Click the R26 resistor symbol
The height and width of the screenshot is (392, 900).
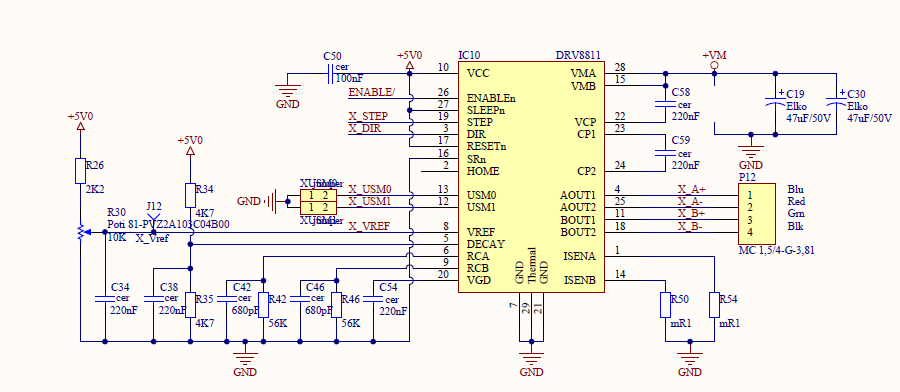80,170
